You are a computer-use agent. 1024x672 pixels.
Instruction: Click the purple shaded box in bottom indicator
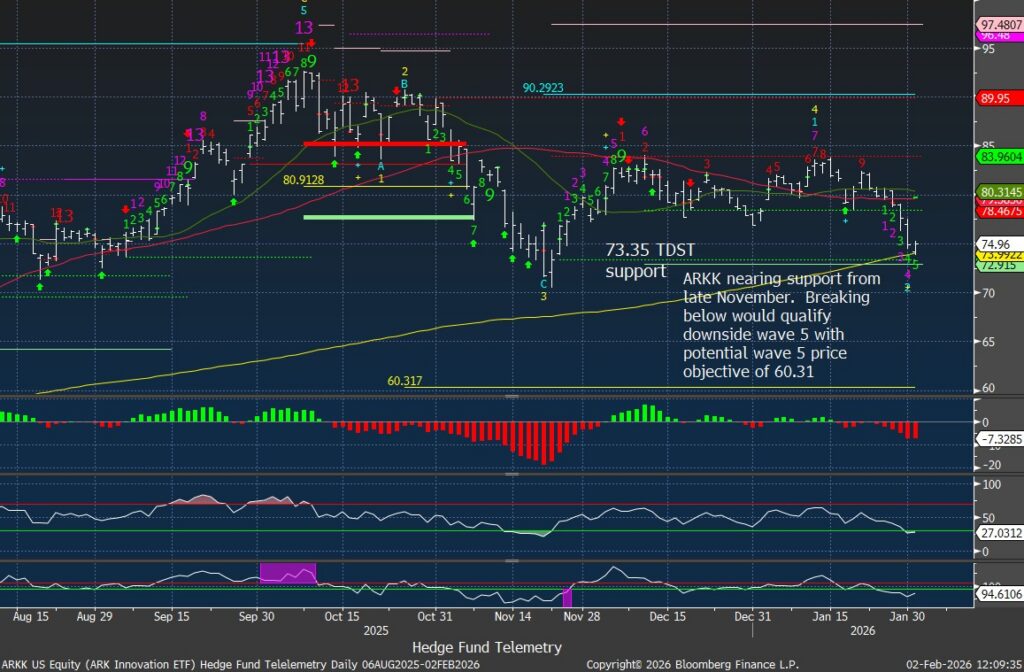point(287,572)
